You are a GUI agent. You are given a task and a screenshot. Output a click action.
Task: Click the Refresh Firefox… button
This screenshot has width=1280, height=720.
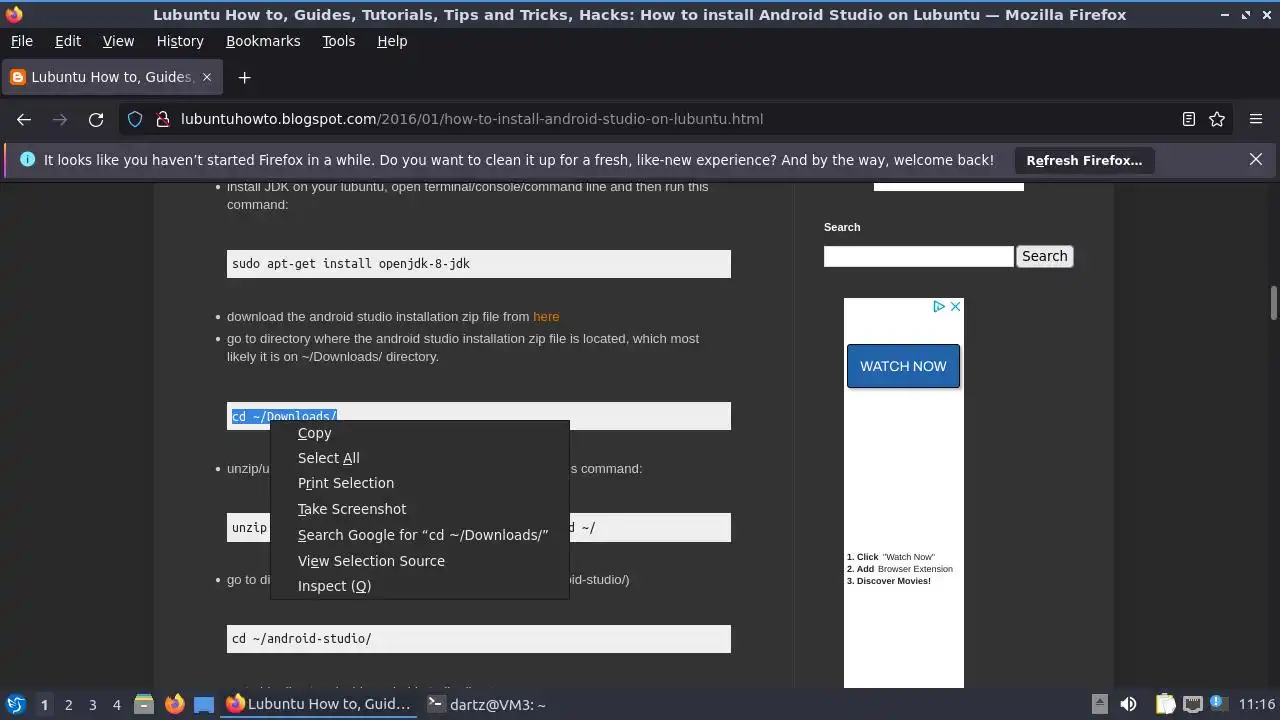(1084, 160)
